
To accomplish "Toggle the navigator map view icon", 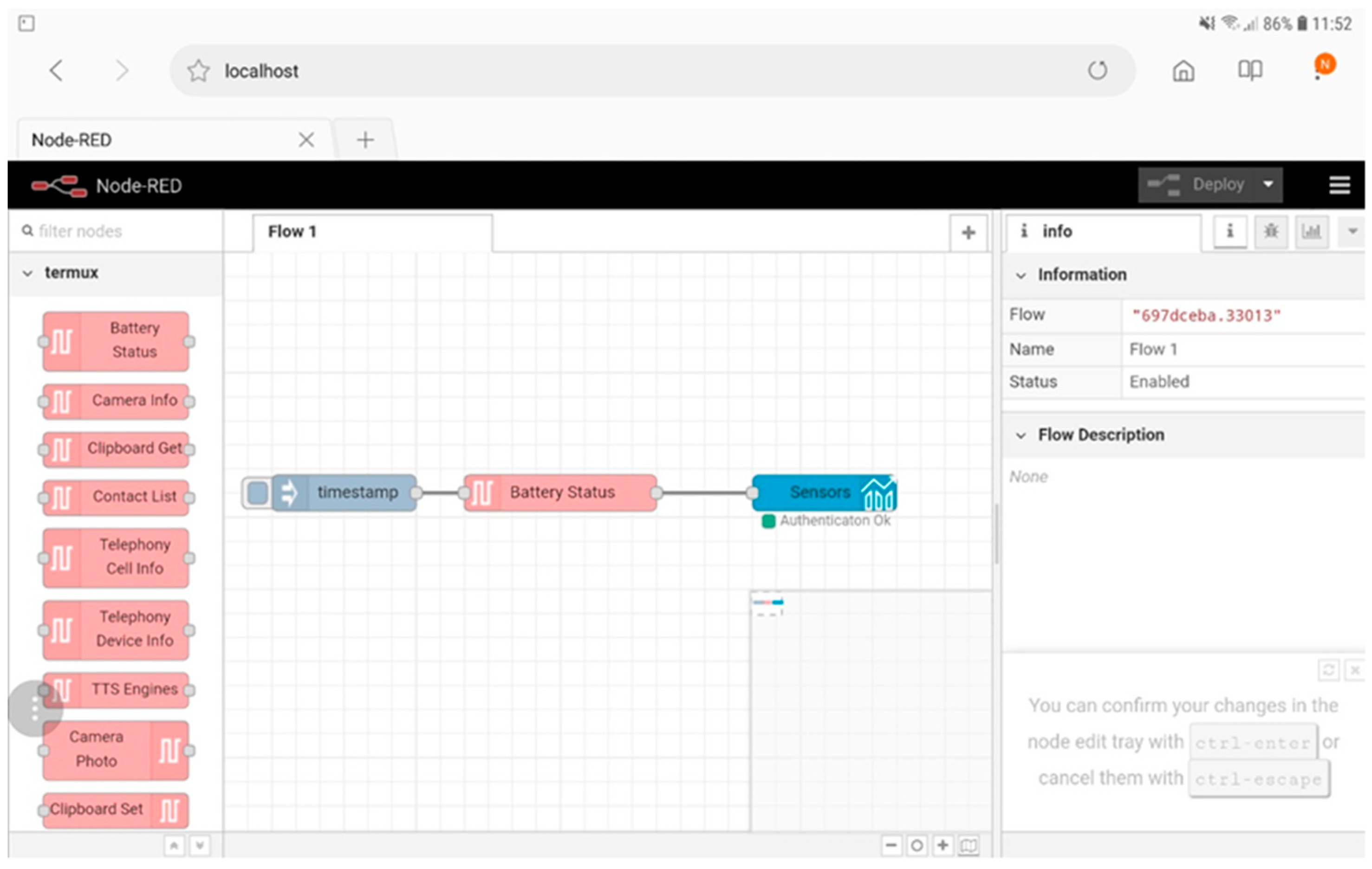I will [x=968, y=845].
